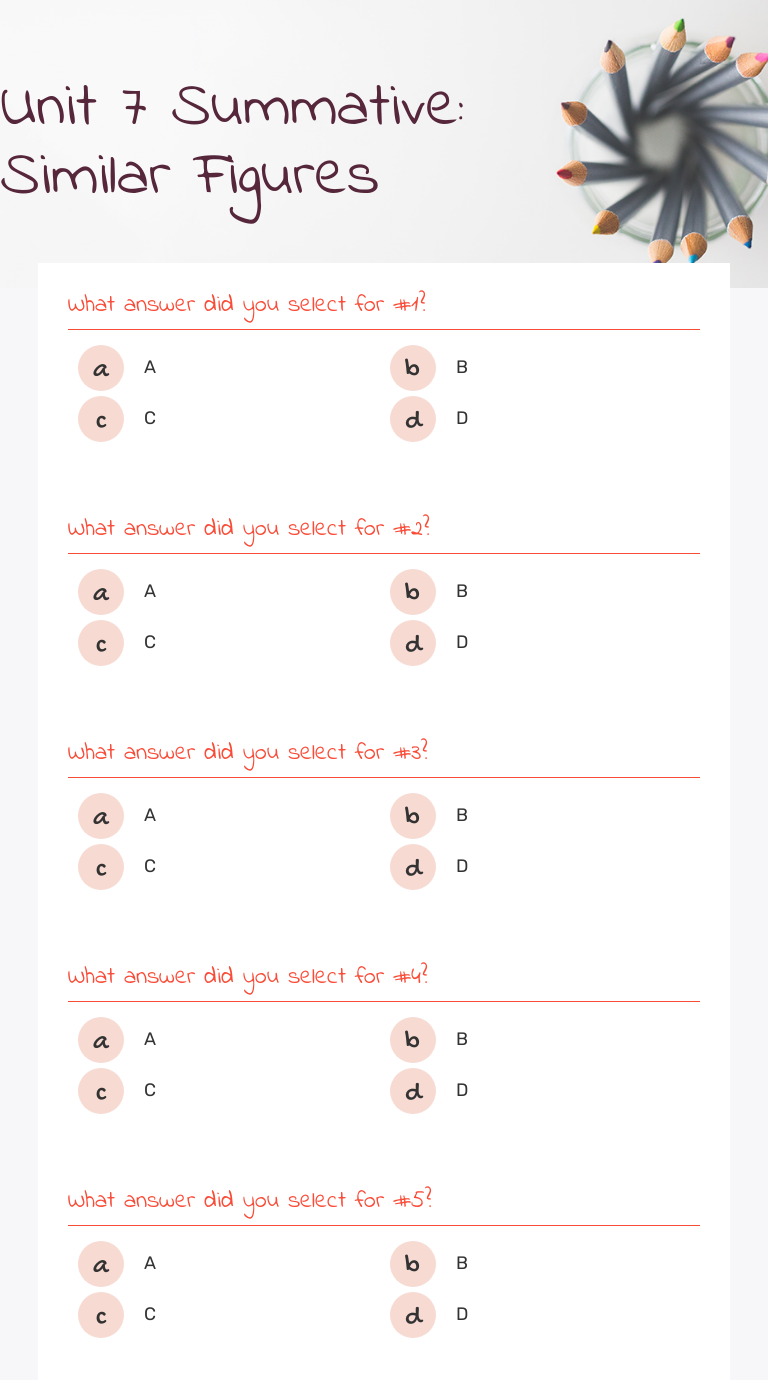Screen dimensions: 768x1380
Task: Pick answer C for question #3
Action: [x=101, y=867]
